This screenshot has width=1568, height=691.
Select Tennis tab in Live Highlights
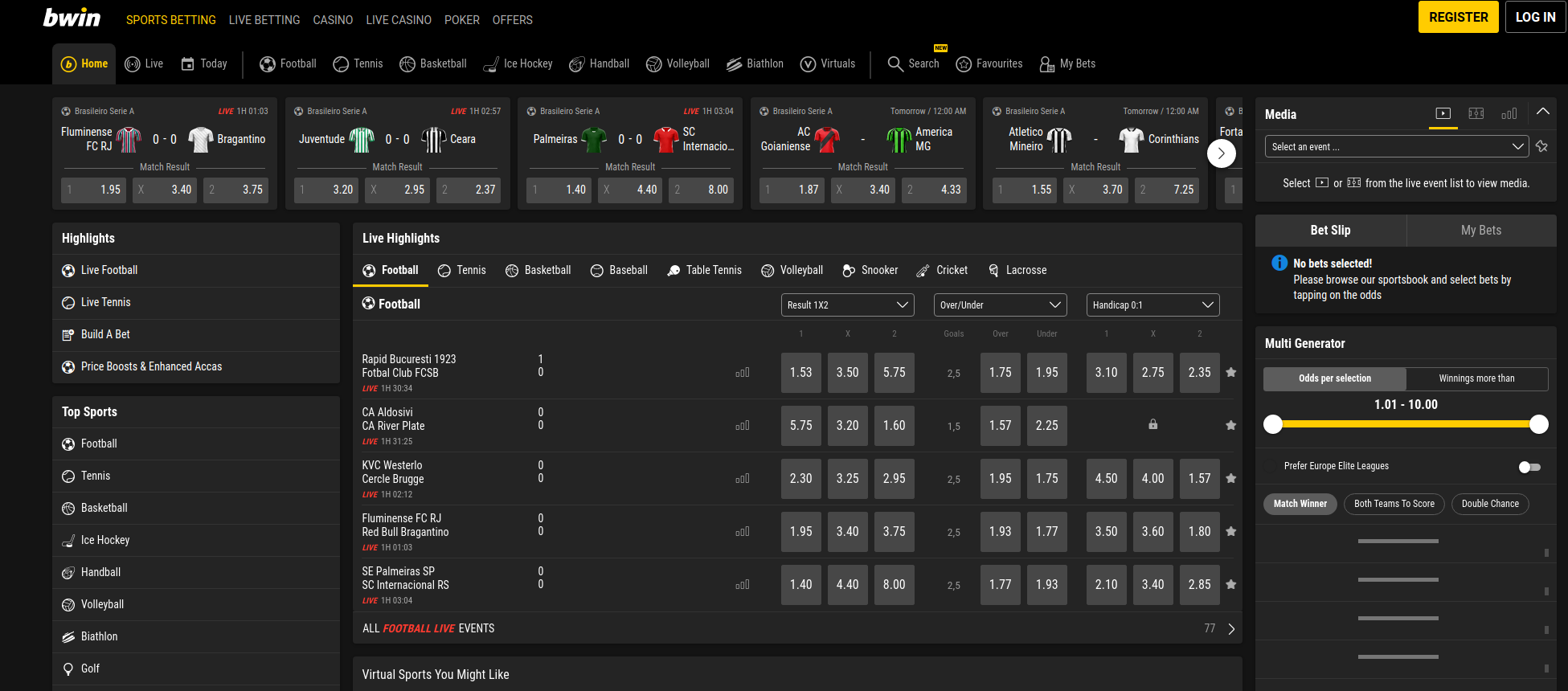pyautogui.click(x=462, y=270)
